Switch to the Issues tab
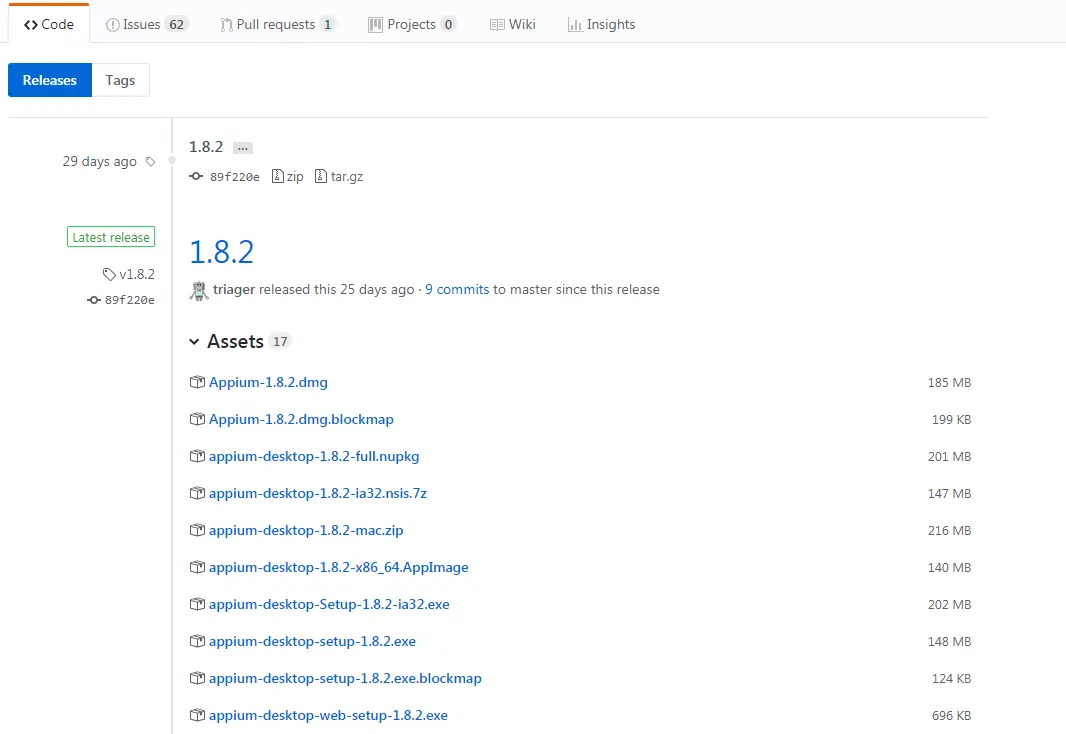1066x734 pixels. 147,24
